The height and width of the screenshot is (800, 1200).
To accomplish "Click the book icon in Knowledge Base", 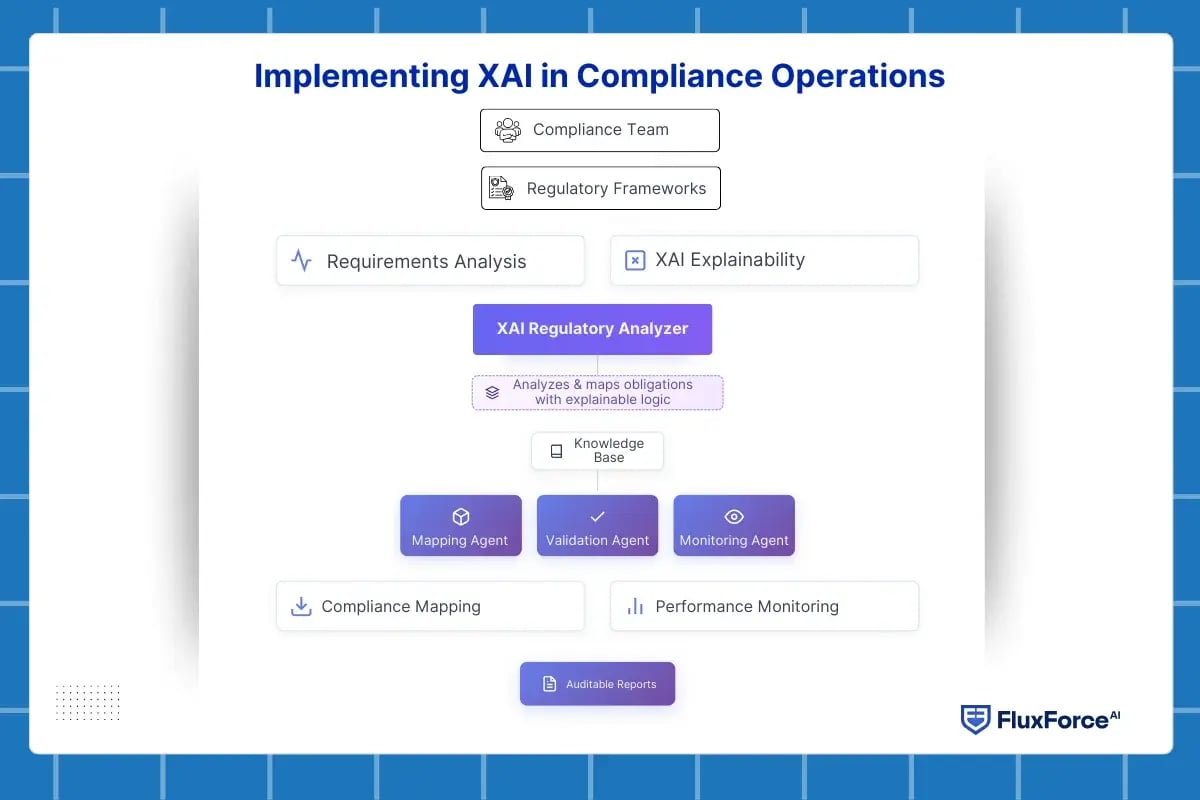I will 556,450.
